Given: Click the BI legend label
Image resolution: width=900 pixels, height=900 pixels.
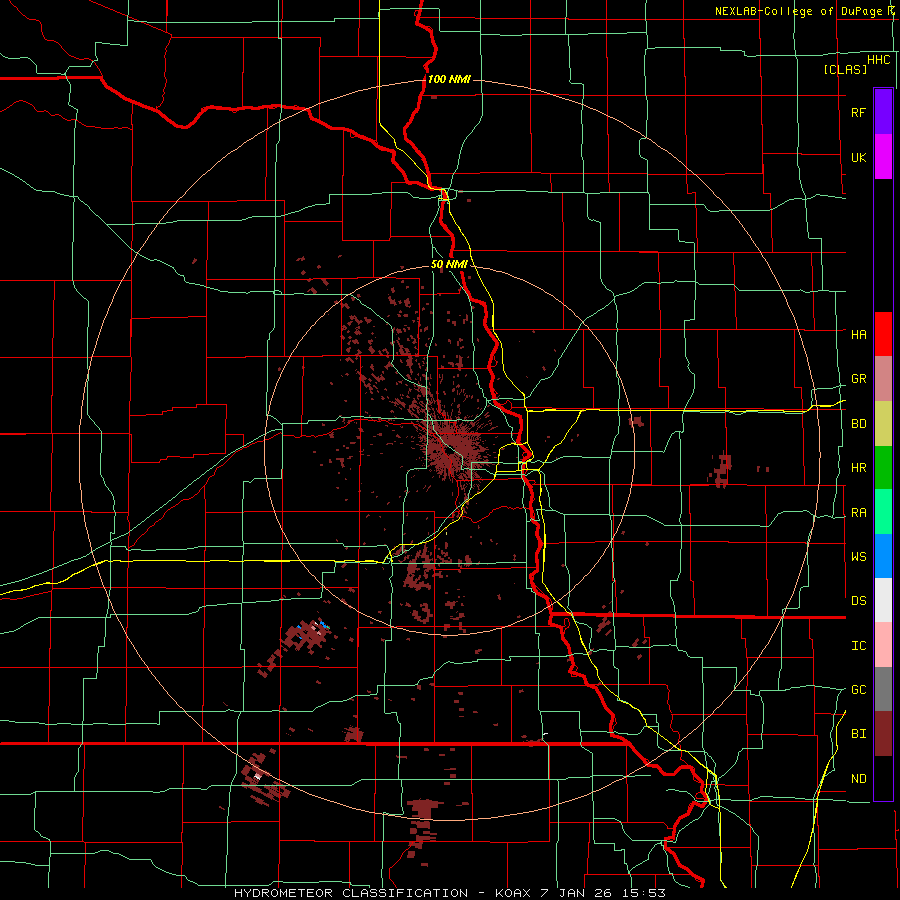Looking at the screenshot, I should point(858,734).
